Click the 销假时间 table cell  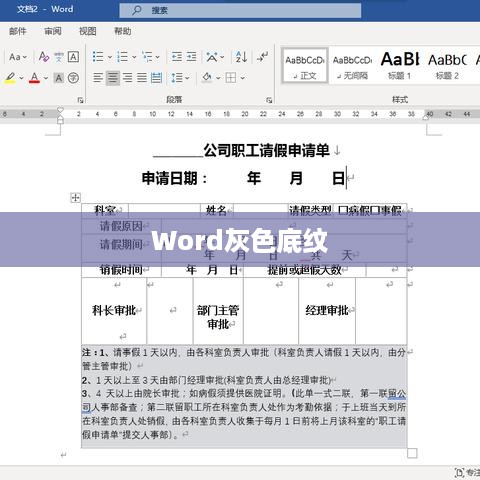tap(121, 270)
